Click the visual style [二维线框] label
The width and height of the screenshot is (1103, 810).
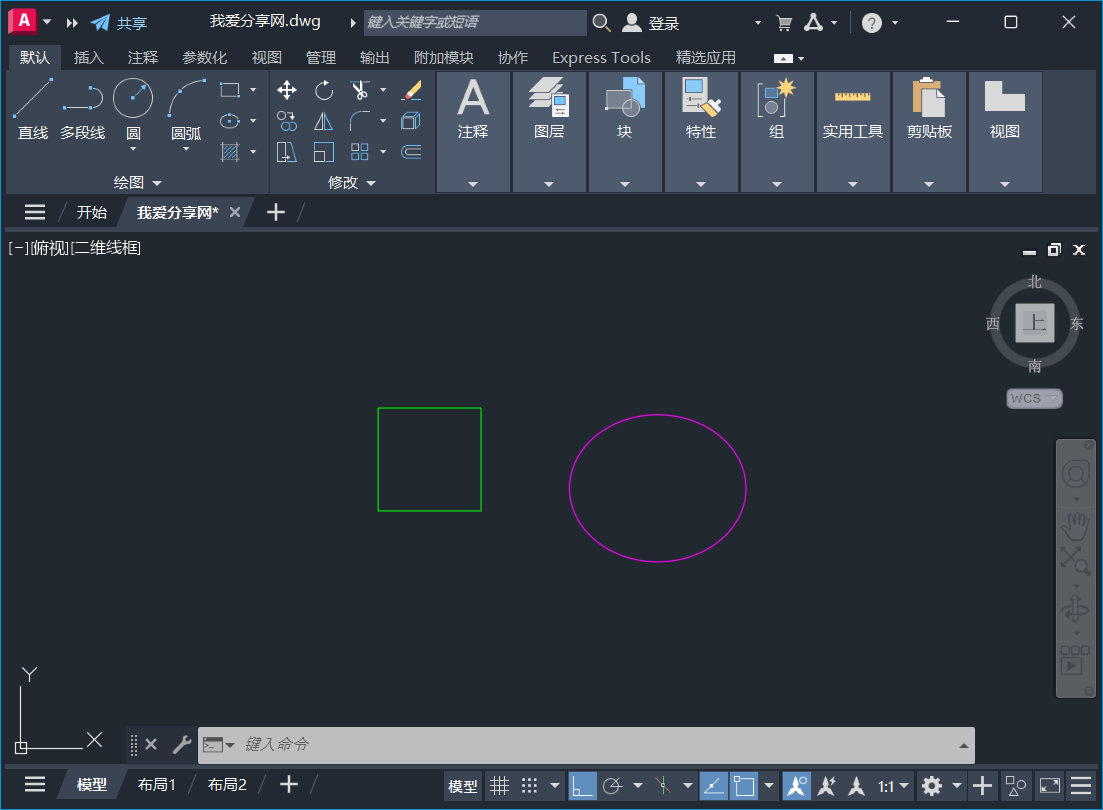click(x=106, y=248)
